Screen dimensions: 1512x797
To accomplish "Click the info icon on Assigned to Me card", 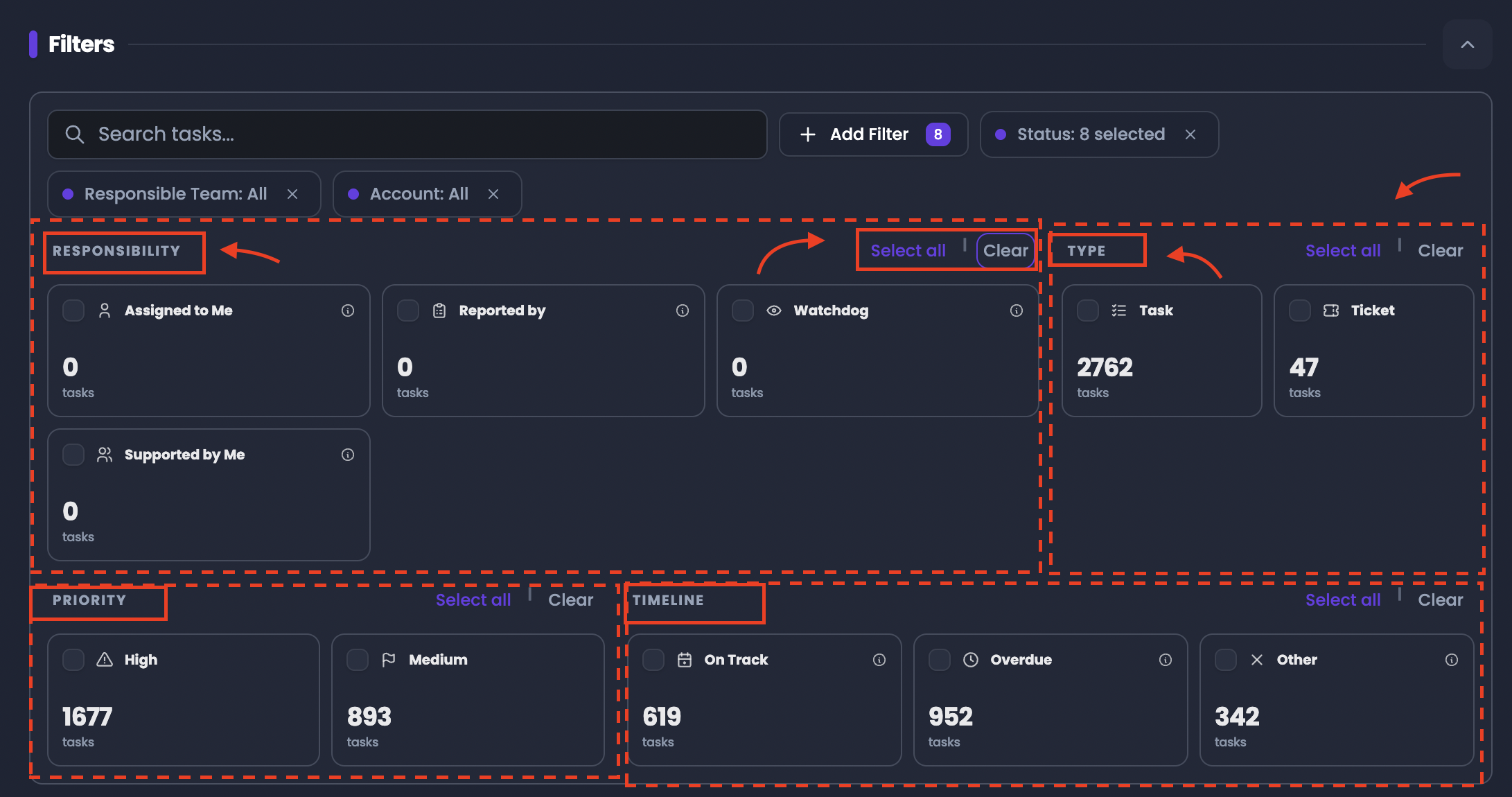I will click(x=348, y=310).
